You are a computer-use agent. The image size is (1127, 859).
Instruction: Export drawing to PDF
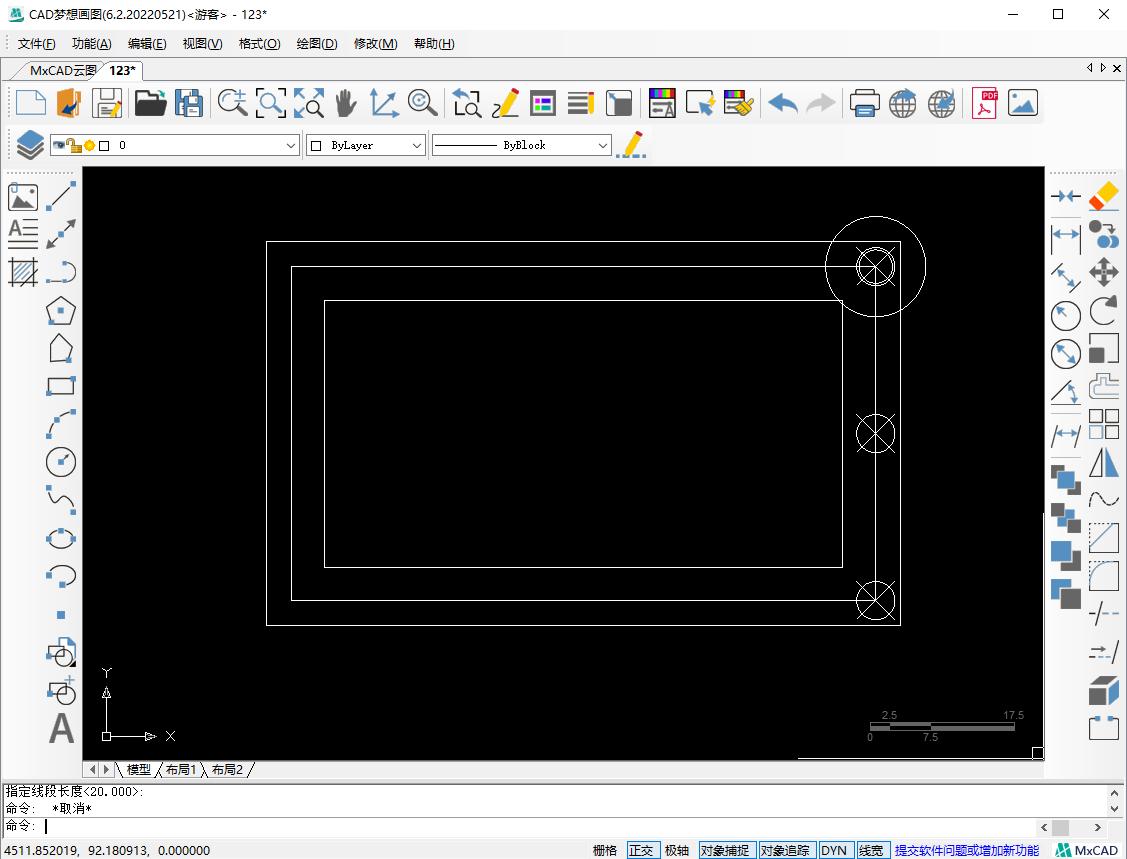click(985, 103)
